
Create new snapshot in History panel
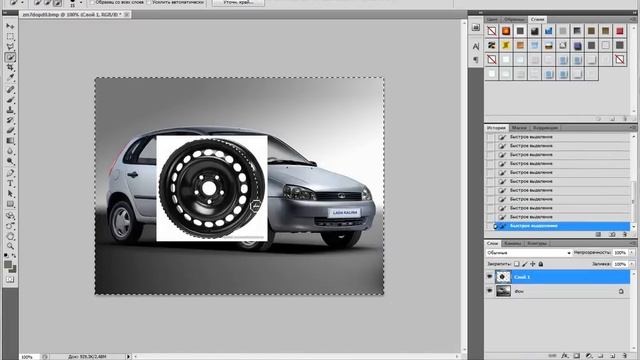coord(612,235)
